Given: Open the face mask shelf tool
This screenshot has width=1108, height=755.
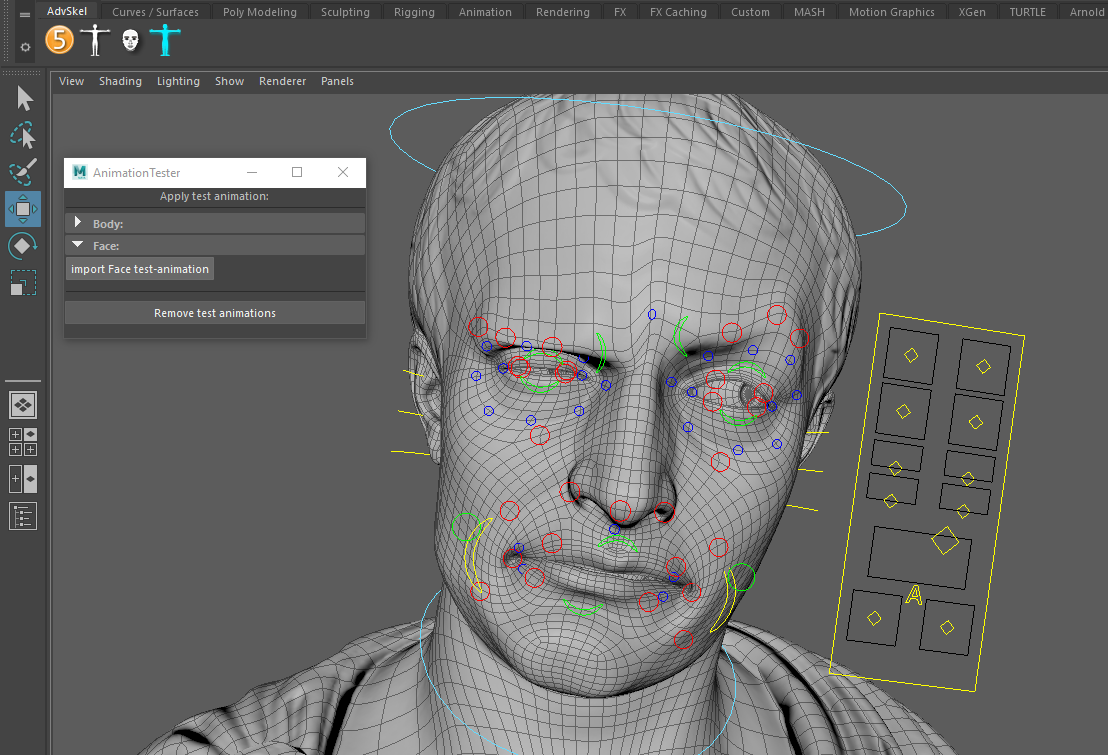Looking at the screenshot, I should pos(130,40).
